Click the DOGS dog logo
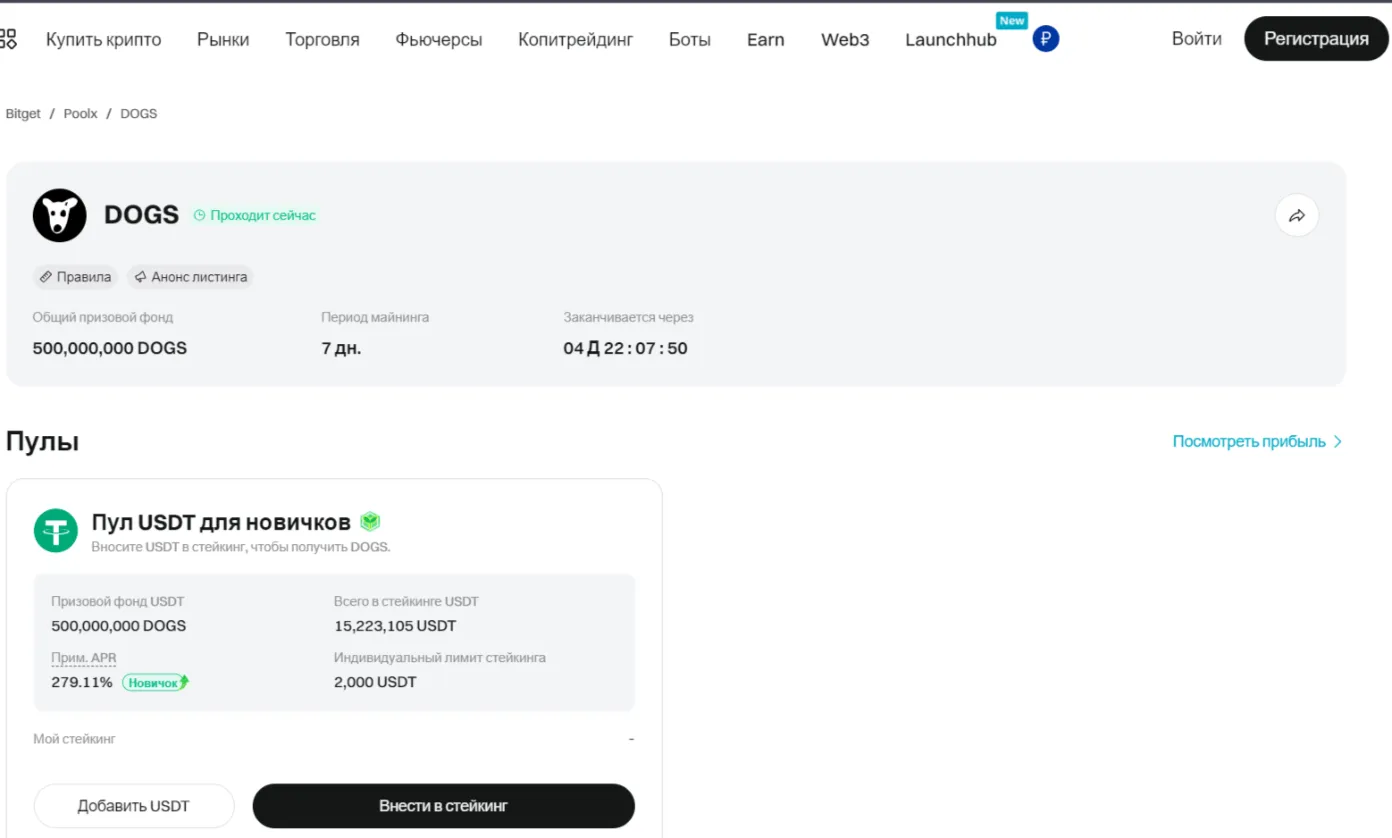This screenshot has height=838, width=1392. click(59, 215)
